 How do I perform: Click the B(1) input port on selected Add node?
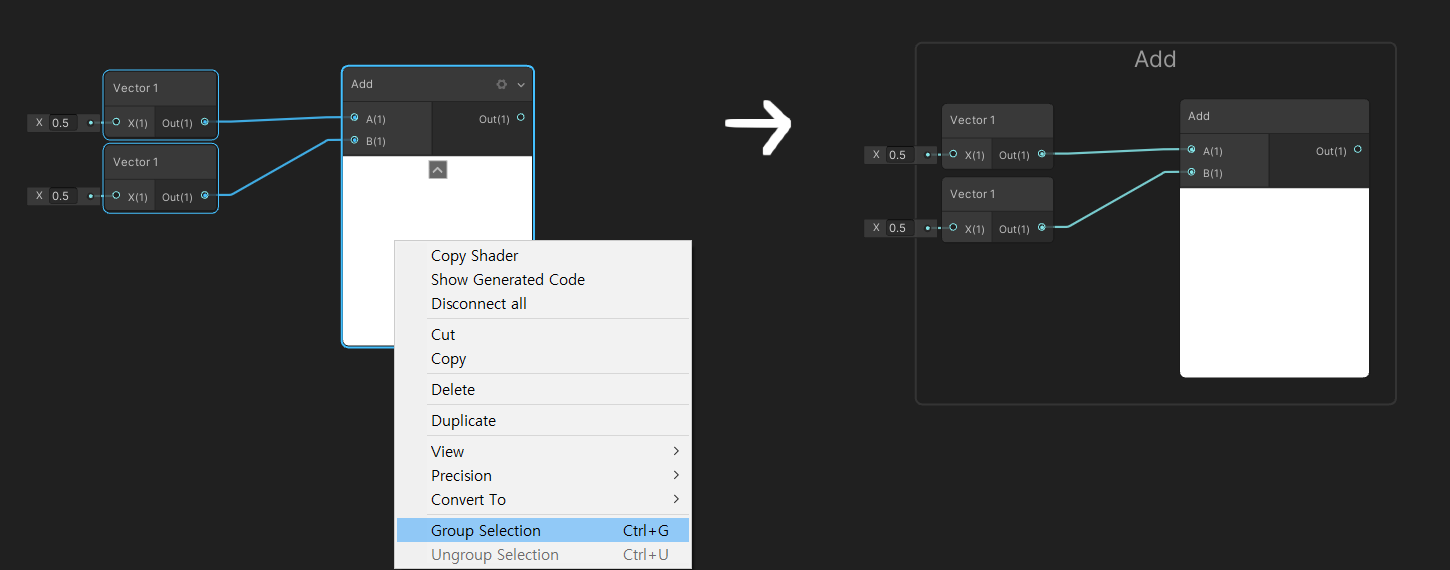pos(354,141)
